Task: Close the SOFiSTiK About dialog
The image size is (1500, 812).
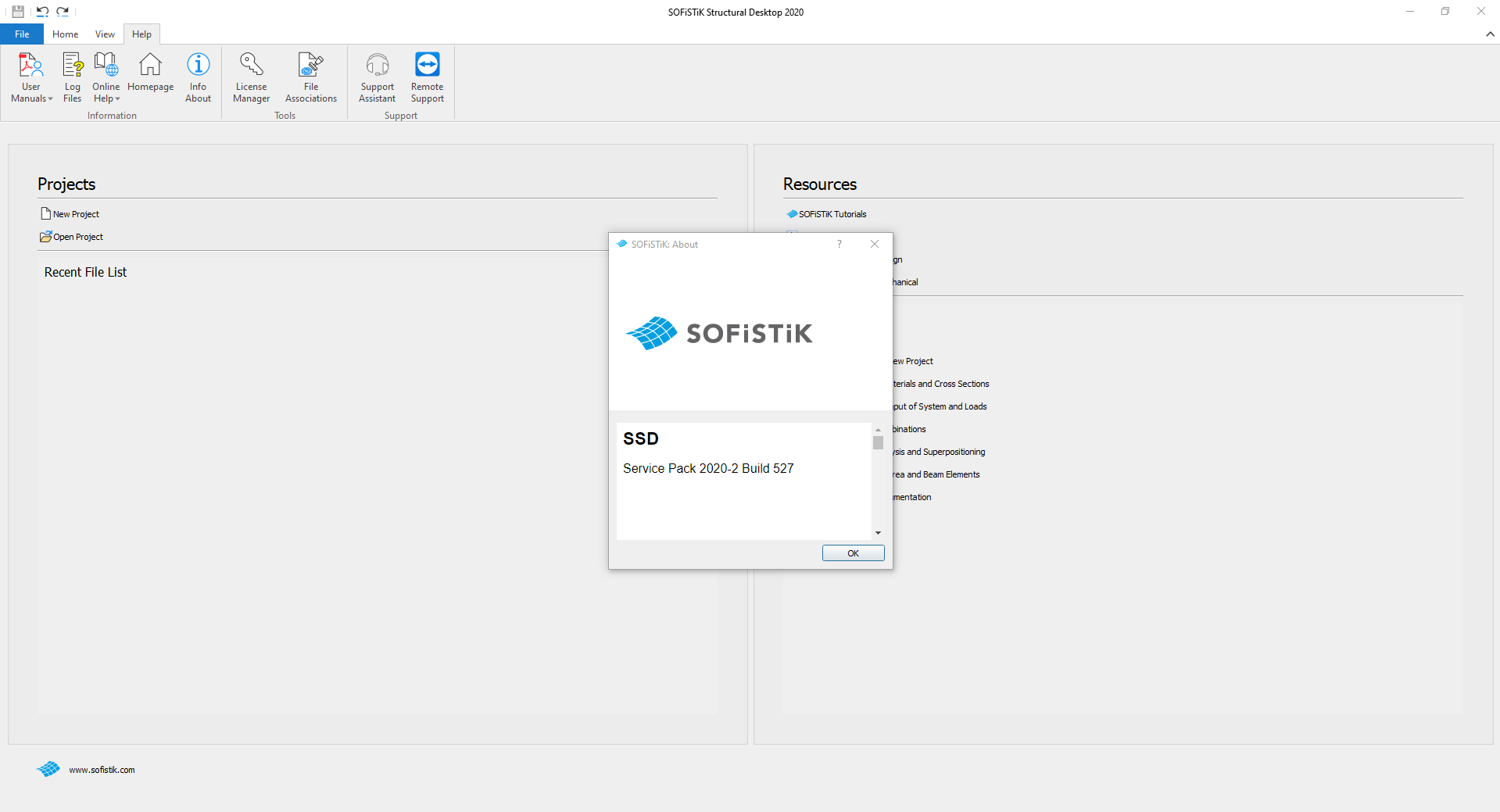Action: (x=875, y=244)
